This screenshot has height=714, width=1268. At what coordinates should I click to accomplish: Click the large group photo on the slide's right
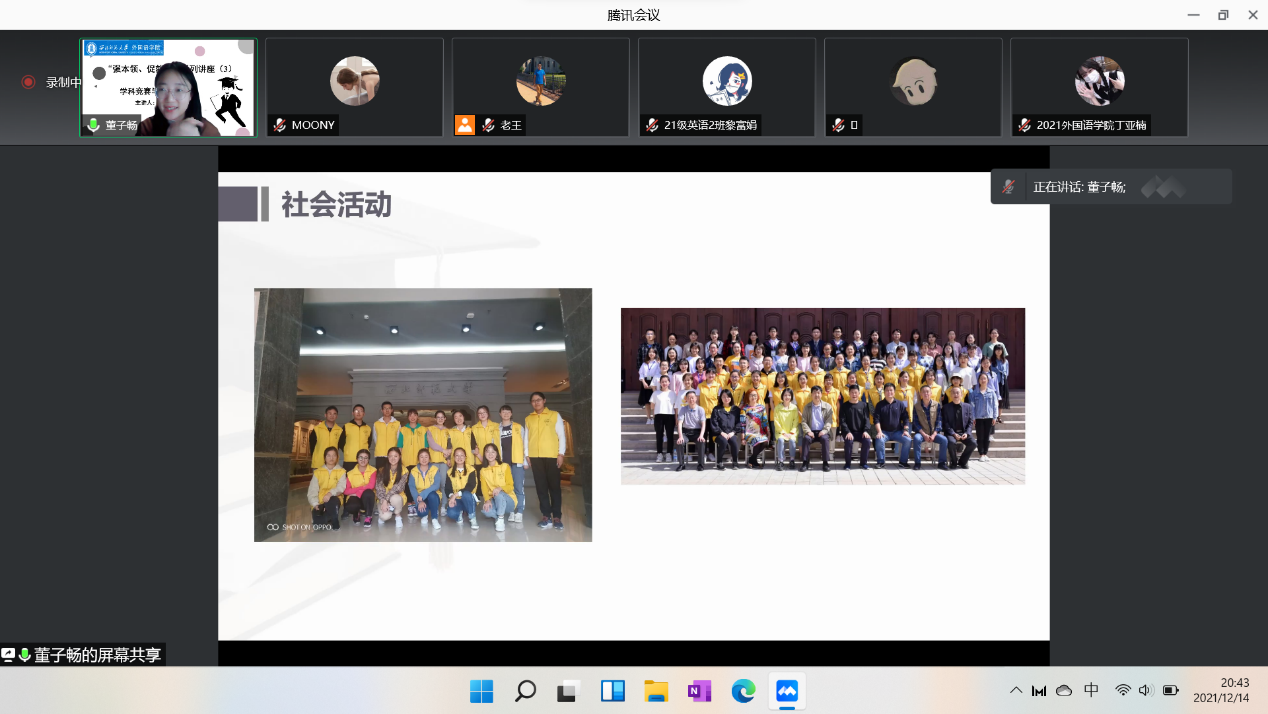(822, 396)
